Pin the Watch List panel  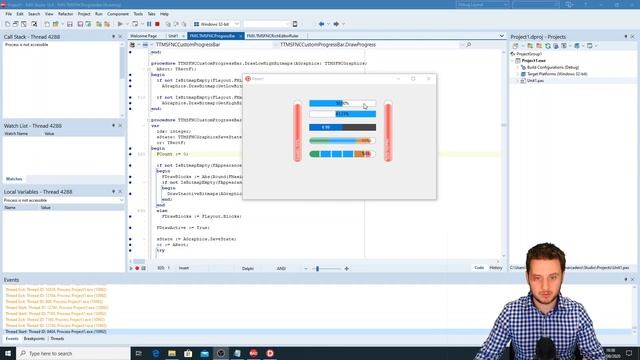[113, 126]
